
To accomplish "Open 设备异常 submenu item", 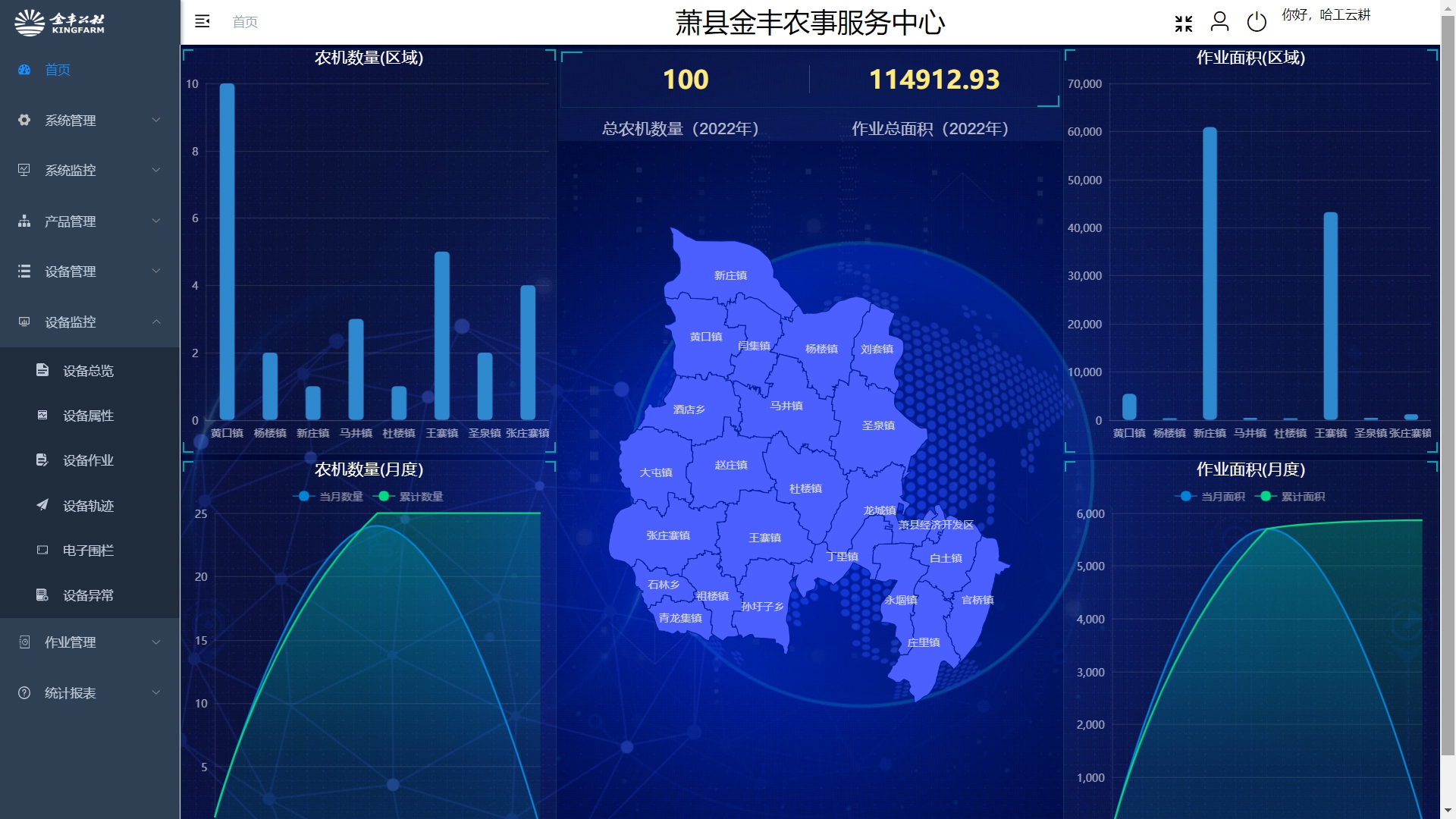I will (90, 595).
